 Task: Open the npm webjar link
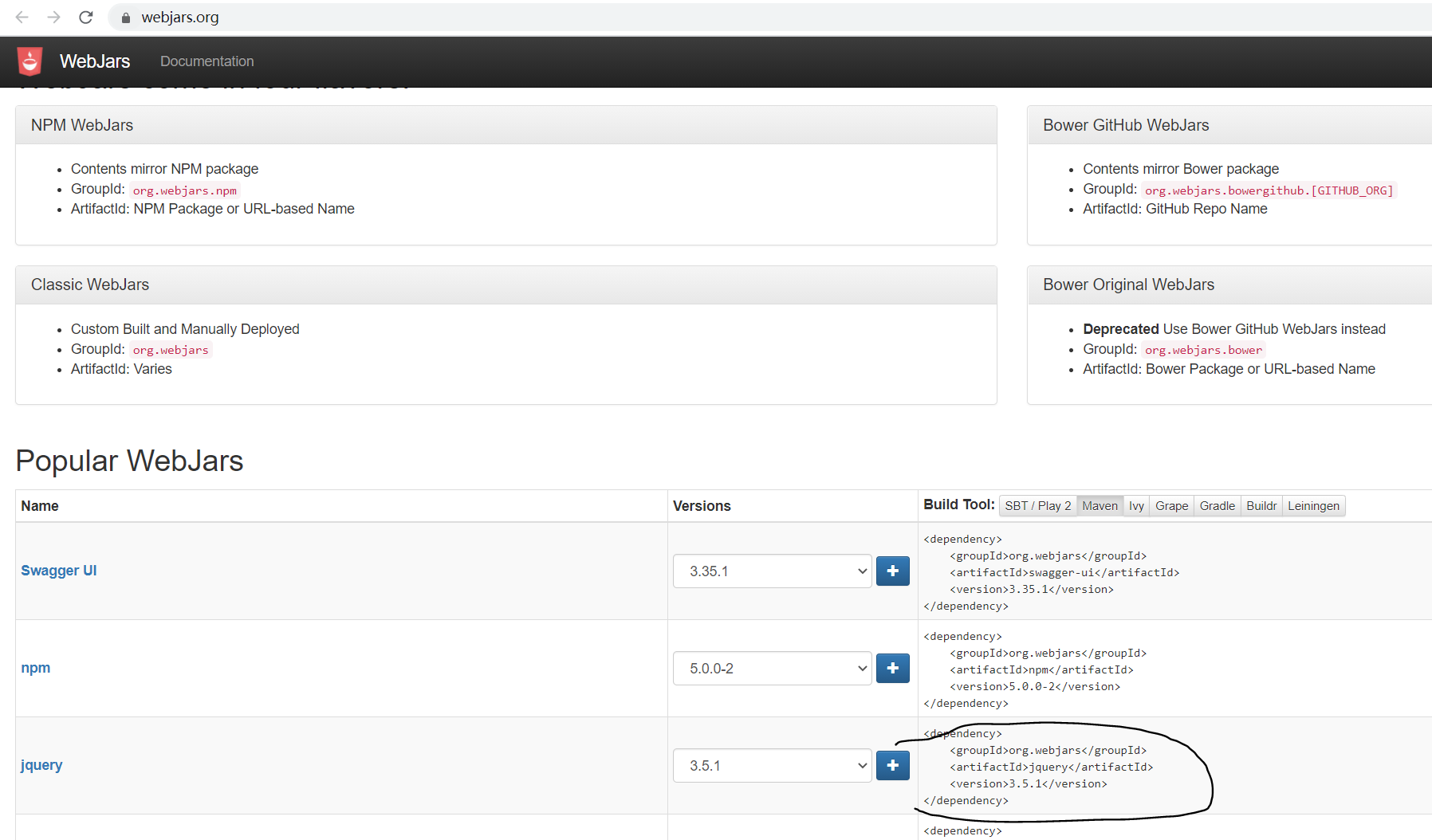pyautogui.click(x=36, y=668)
